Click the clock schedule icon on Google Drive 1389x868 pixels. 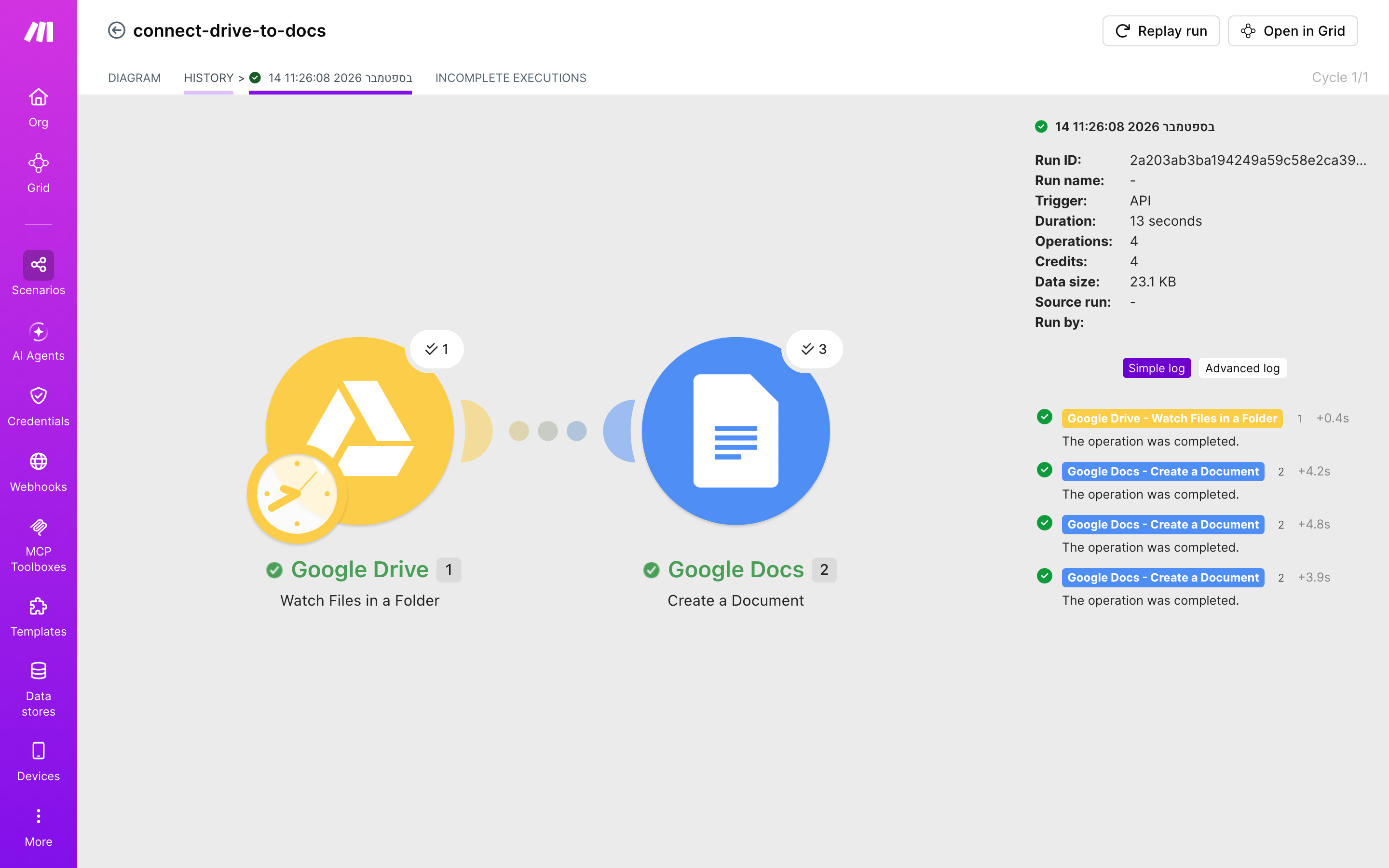297,494
